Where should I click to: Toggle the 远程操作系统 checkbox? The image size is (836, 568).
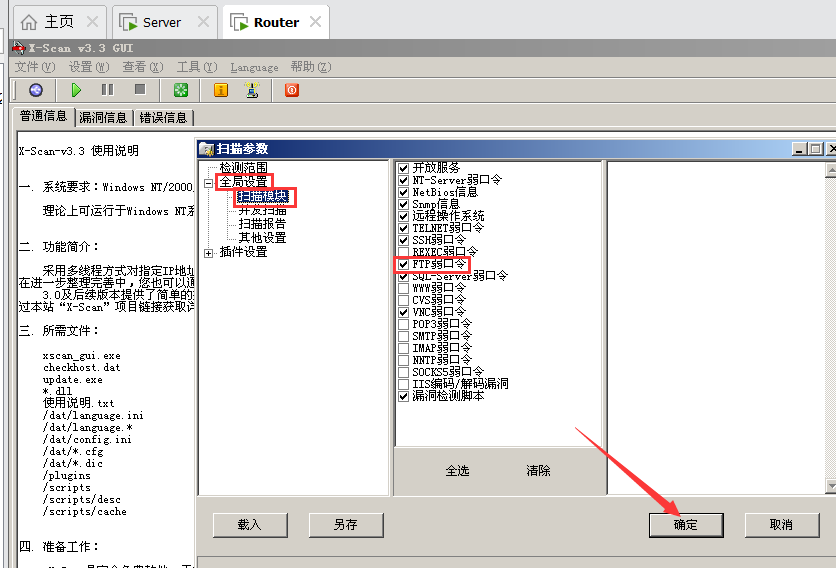pos(404,216)
